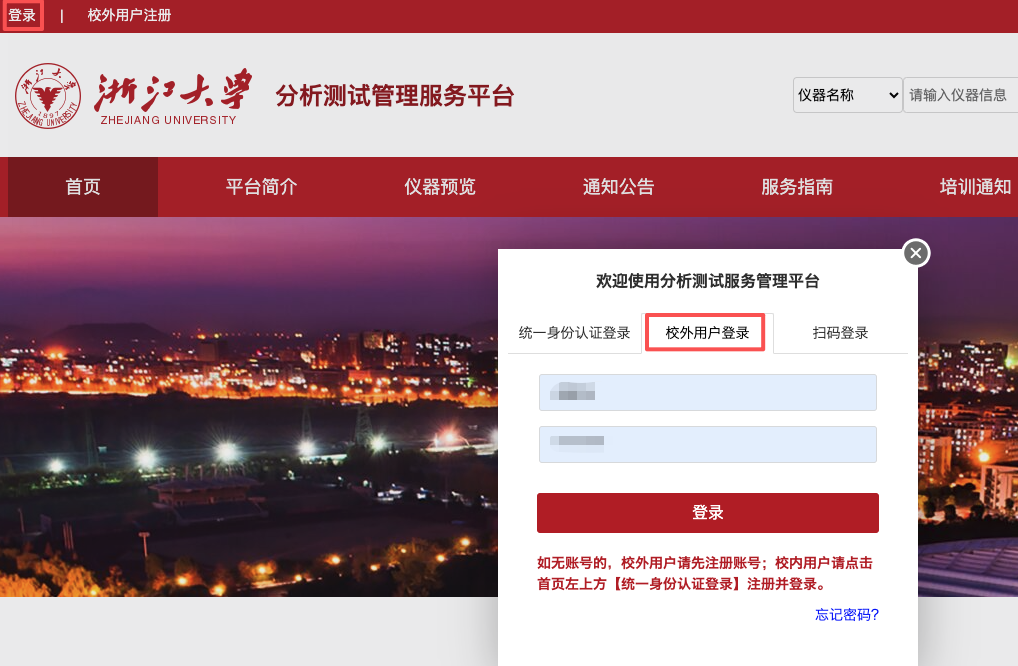Screen dimensions: 1018x666
Task: Click the 请输入仪器信息 search field
Action: pos(961,95)
